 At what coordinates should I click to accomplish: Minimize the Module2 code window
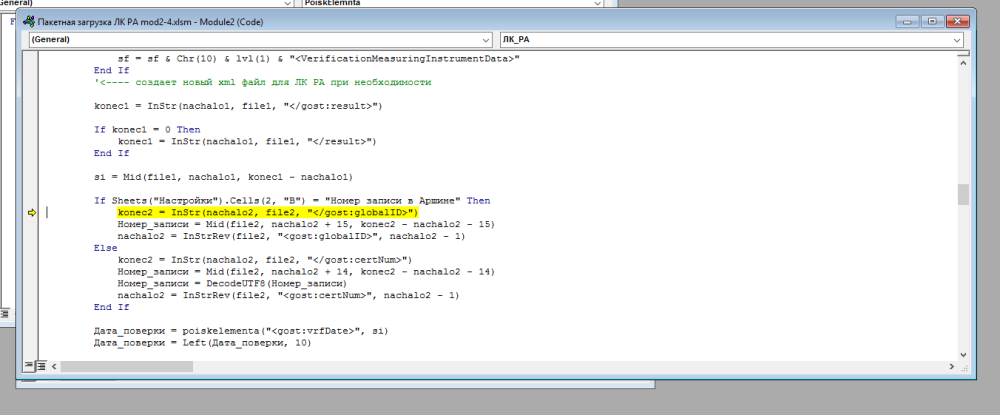tap(905, 20)
